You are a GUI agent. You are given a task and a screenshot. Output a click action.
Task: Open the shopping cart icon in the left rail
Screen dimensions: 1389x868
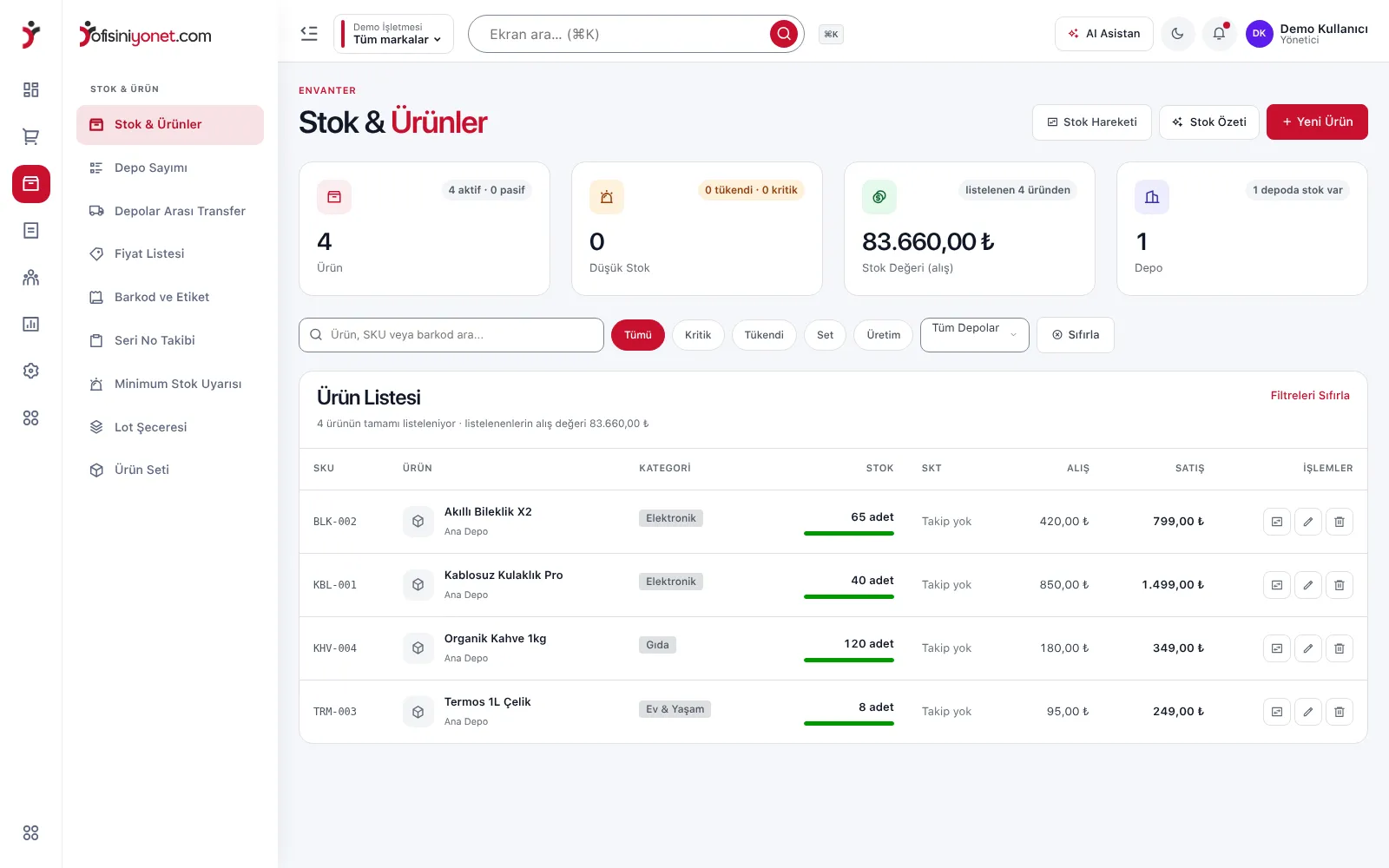[31, 137]
